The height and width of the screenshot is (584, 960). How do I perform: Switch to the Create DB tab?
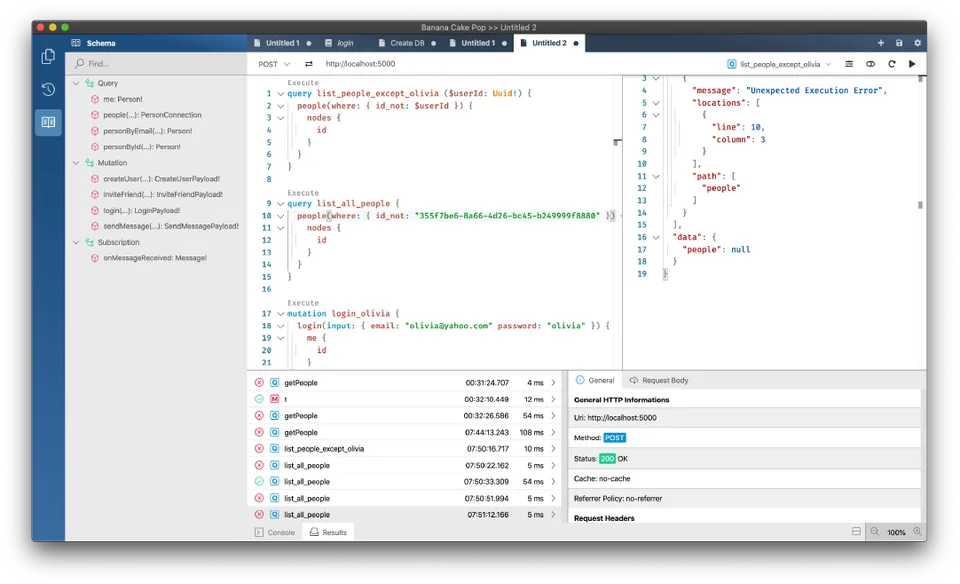pos(407,43)
